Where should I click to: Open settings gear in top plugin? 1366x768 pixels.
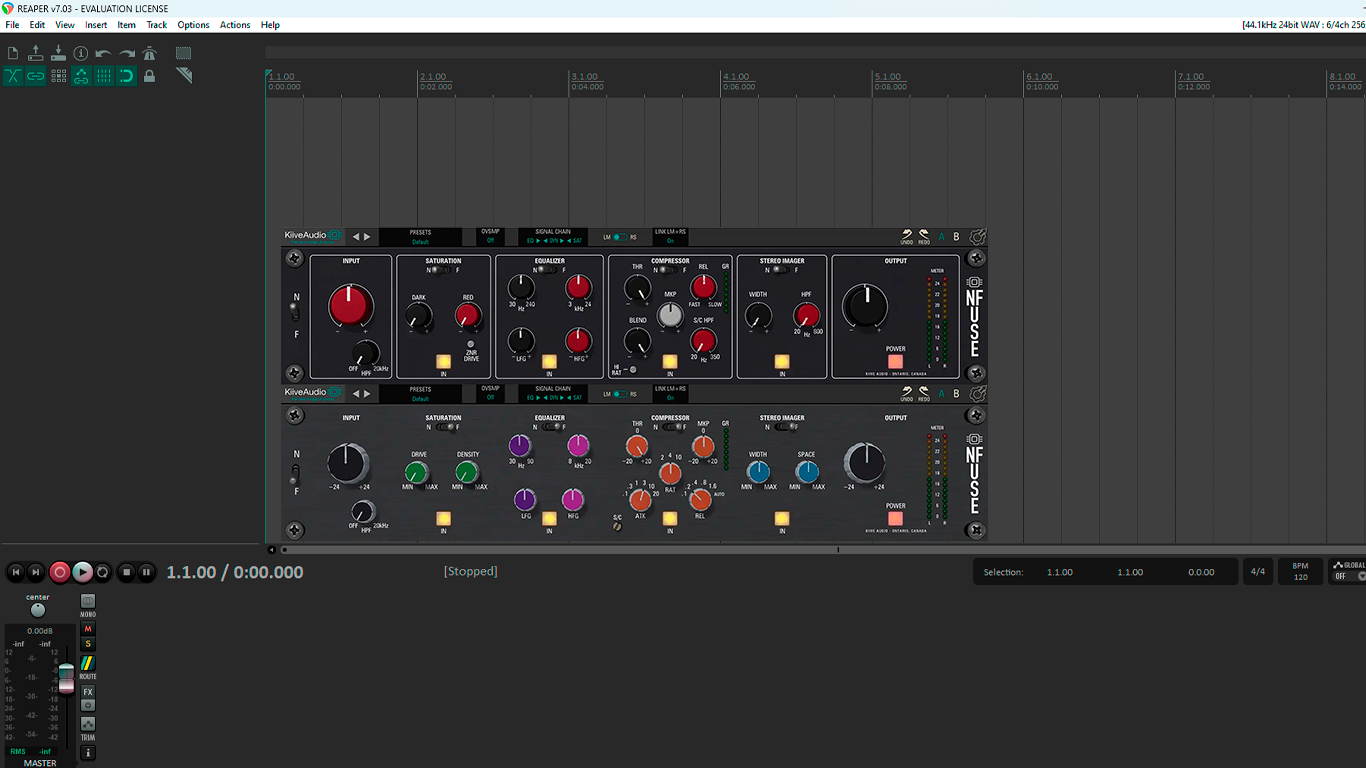pos(978,237)
